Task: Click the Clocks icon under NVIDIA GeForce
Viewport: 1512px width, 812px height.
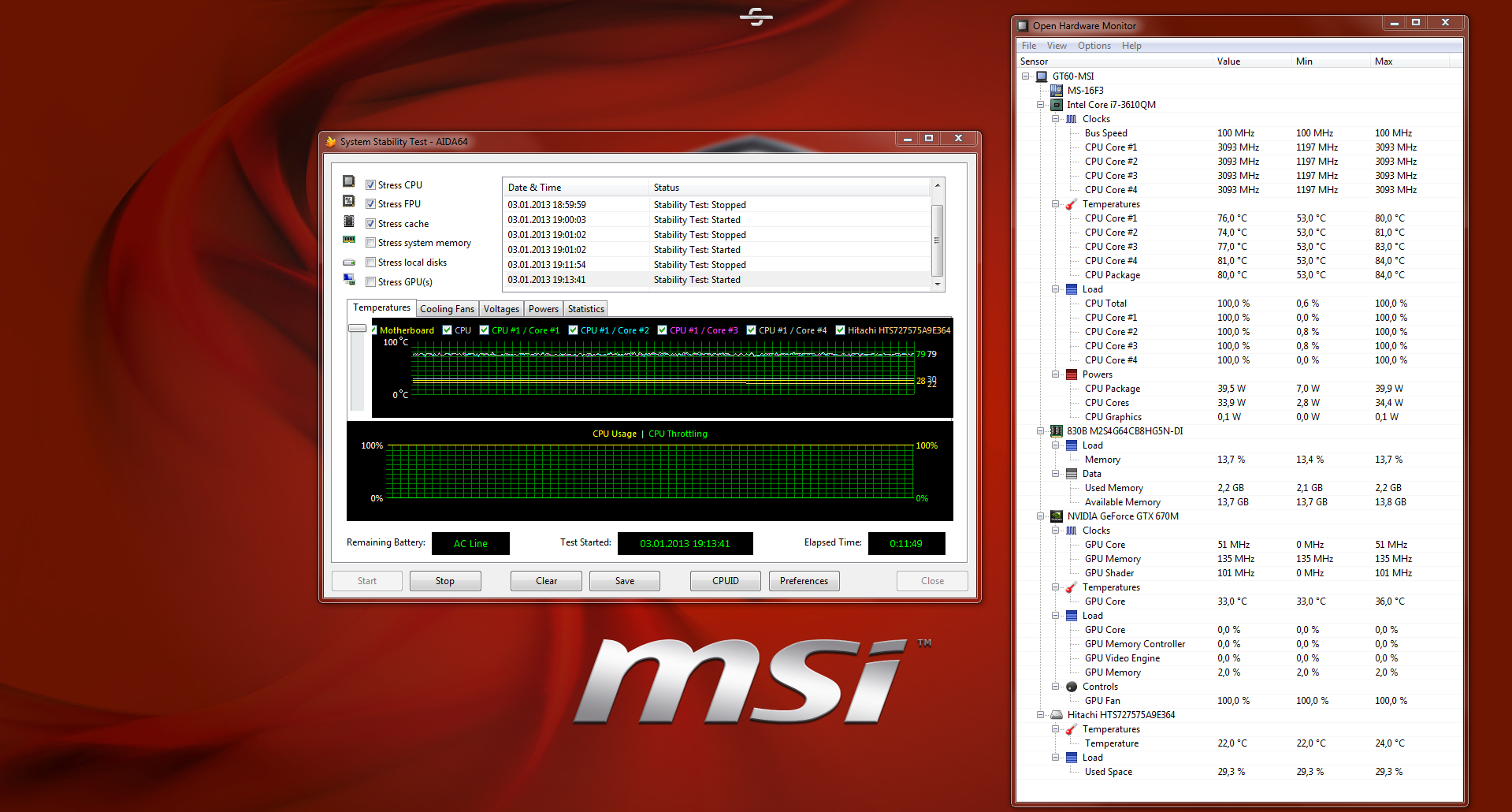Action: (x=1072, y=531)
